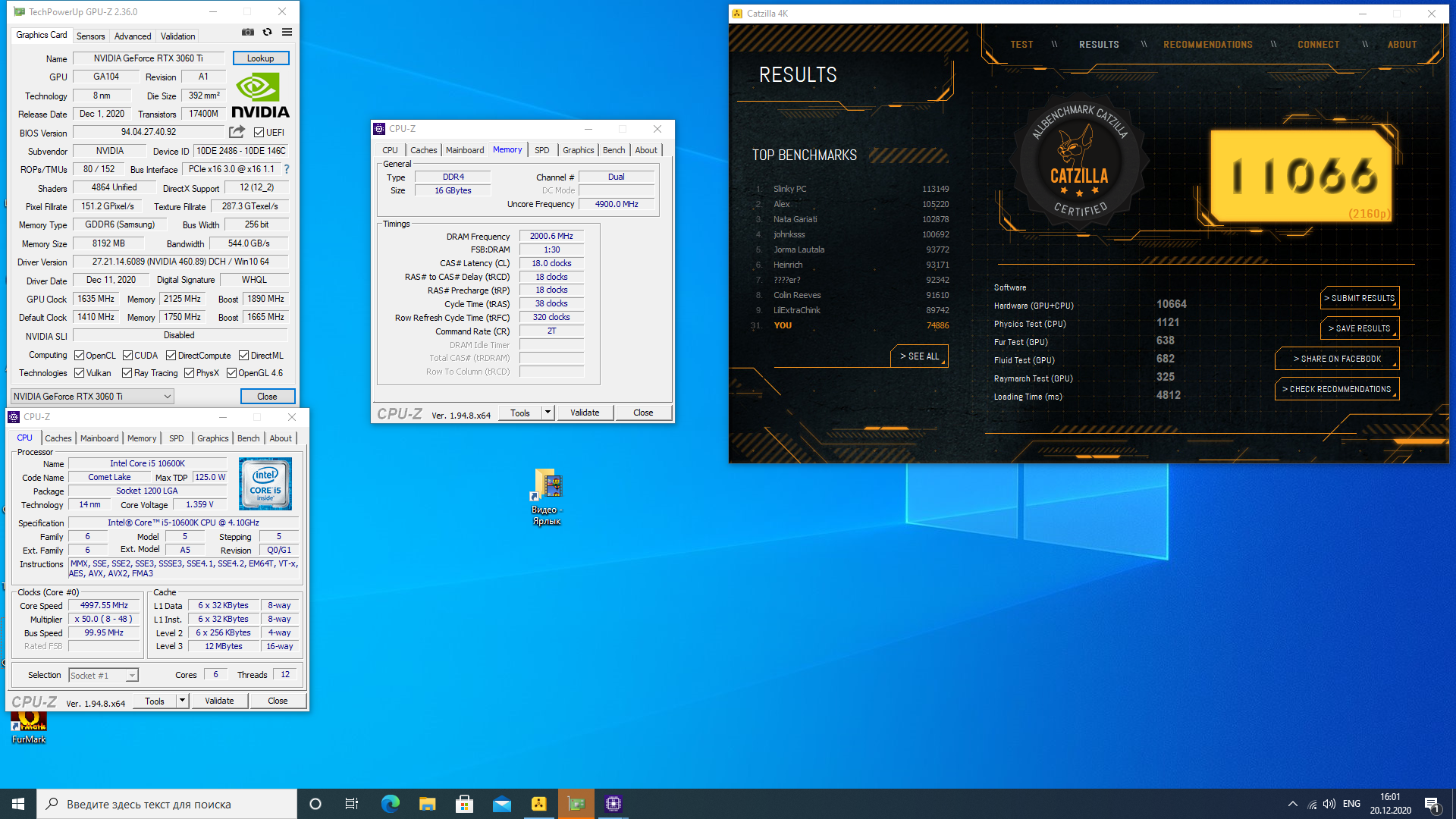Screen dimensions: 1456x819
Task: Toggle the CUDA checkbox
Action: coord(127,355)
